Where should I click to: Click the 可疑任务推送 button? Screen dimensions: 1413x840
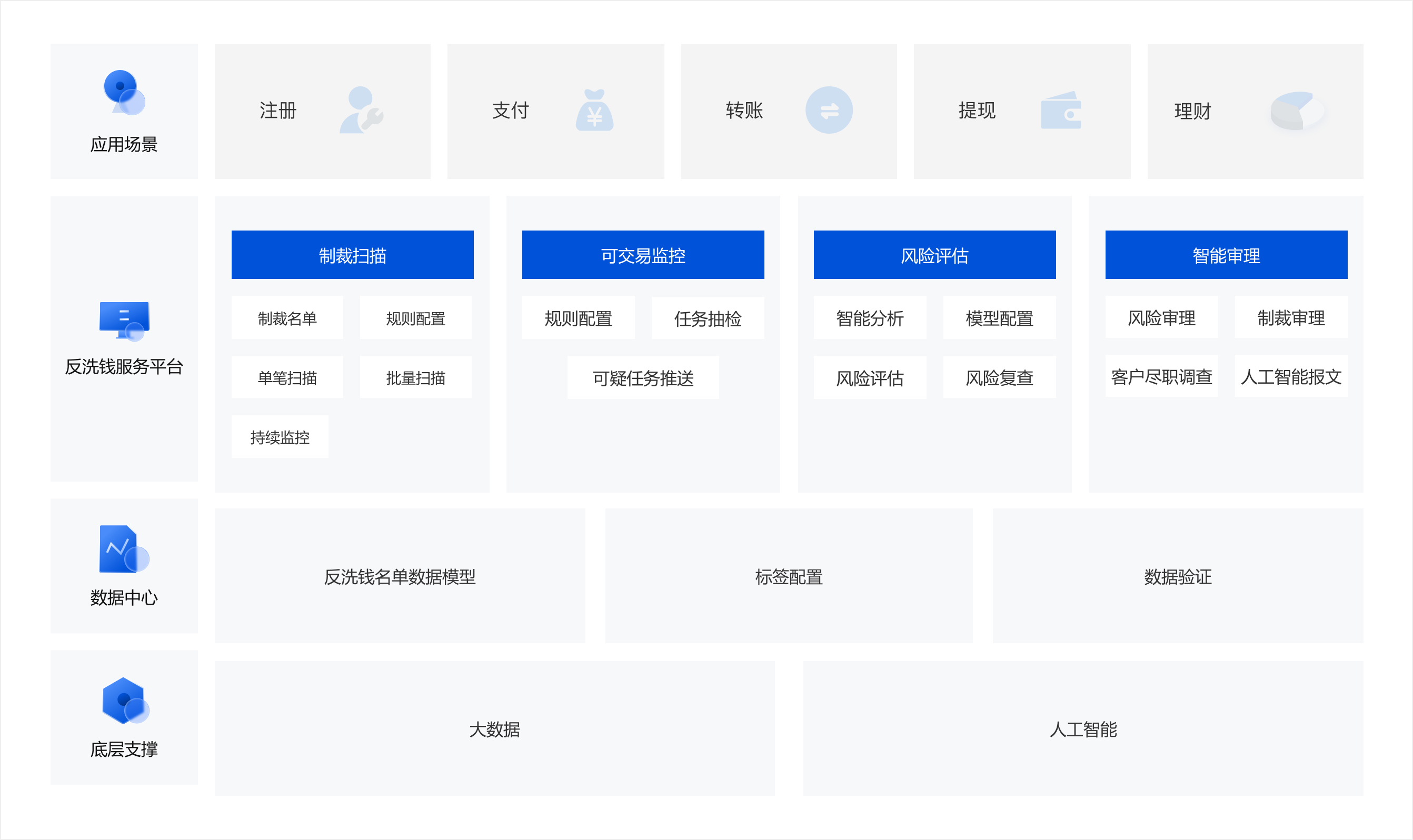[x=642, y=377]
